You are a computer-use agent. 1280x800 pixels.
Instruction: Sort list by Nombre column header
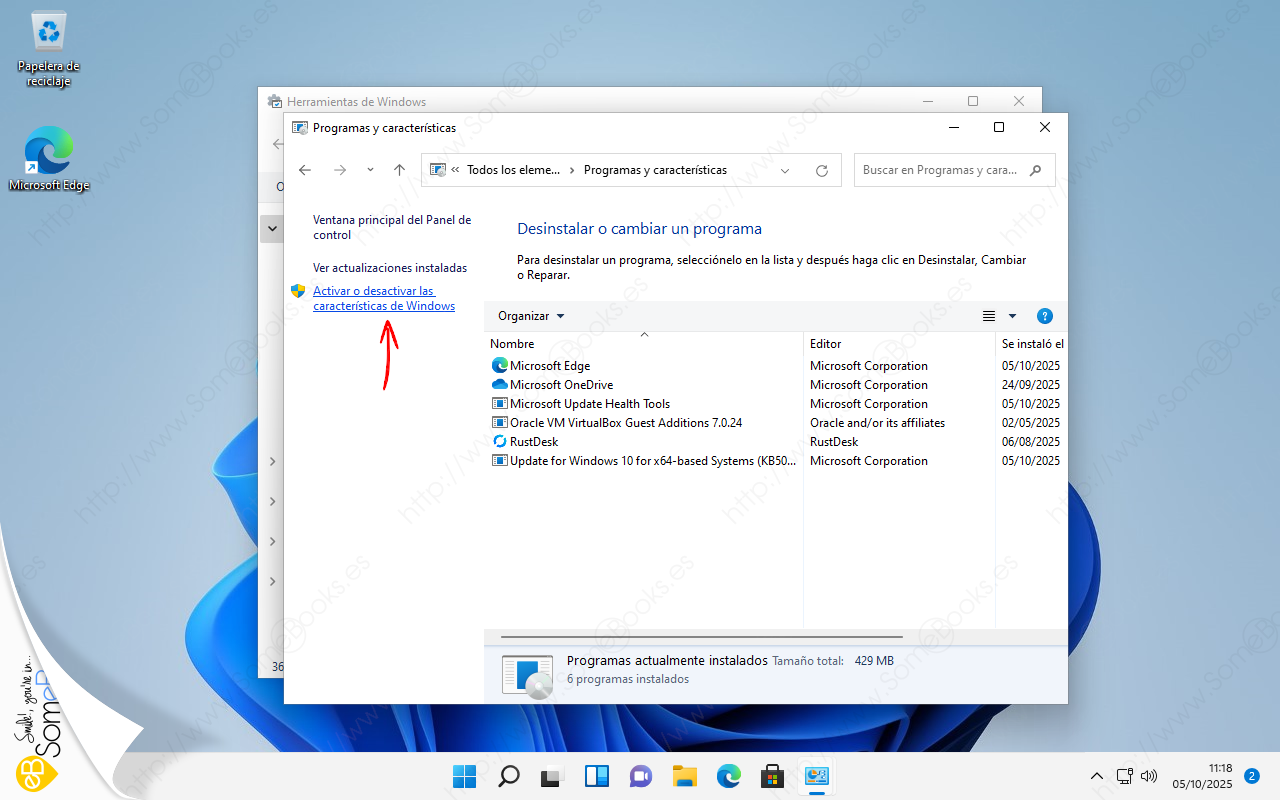coord(512,344)
